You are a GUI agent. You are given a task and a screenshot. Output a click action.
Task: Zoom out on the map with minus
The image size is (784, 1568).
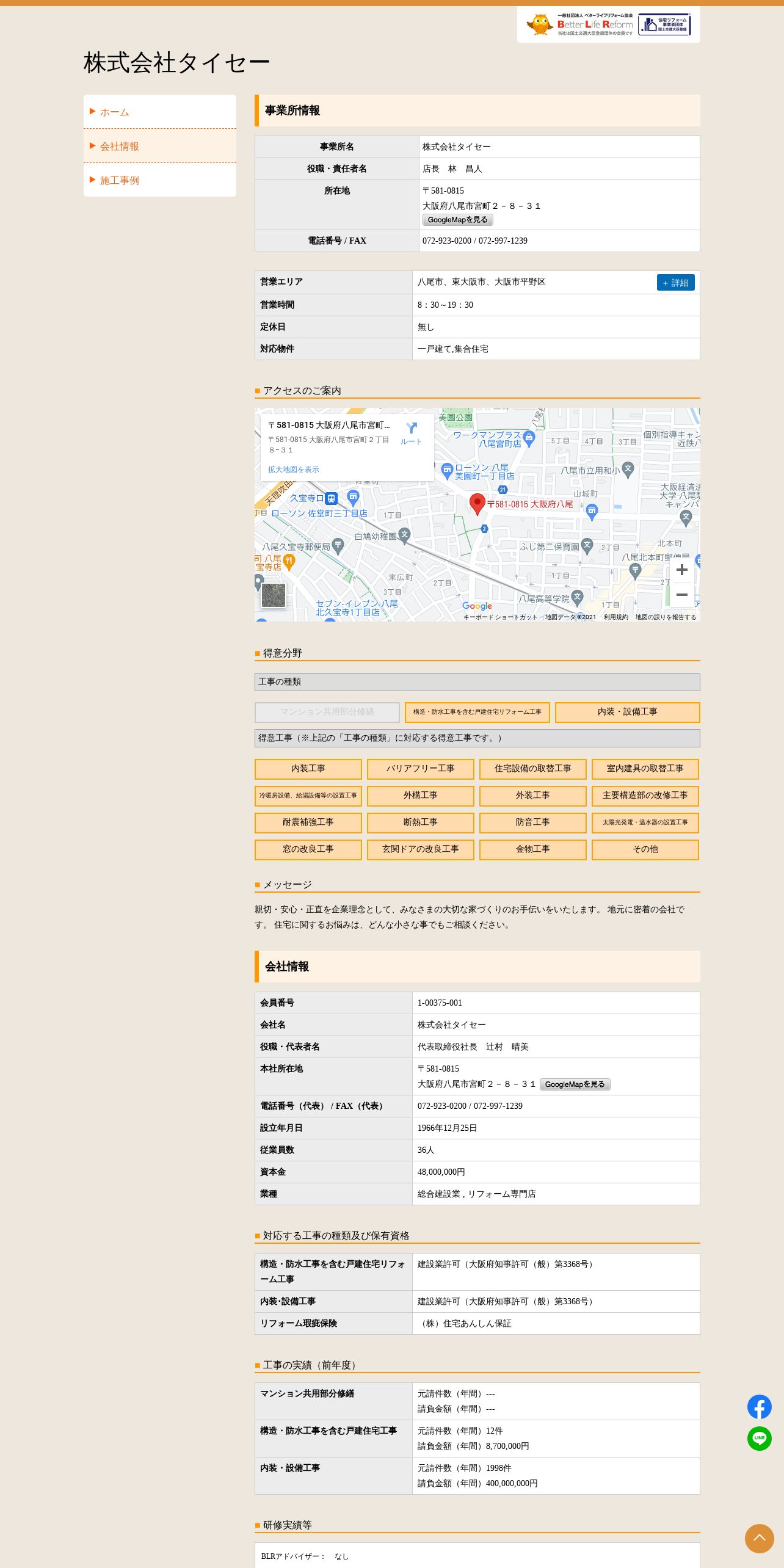tap(682, 594)
